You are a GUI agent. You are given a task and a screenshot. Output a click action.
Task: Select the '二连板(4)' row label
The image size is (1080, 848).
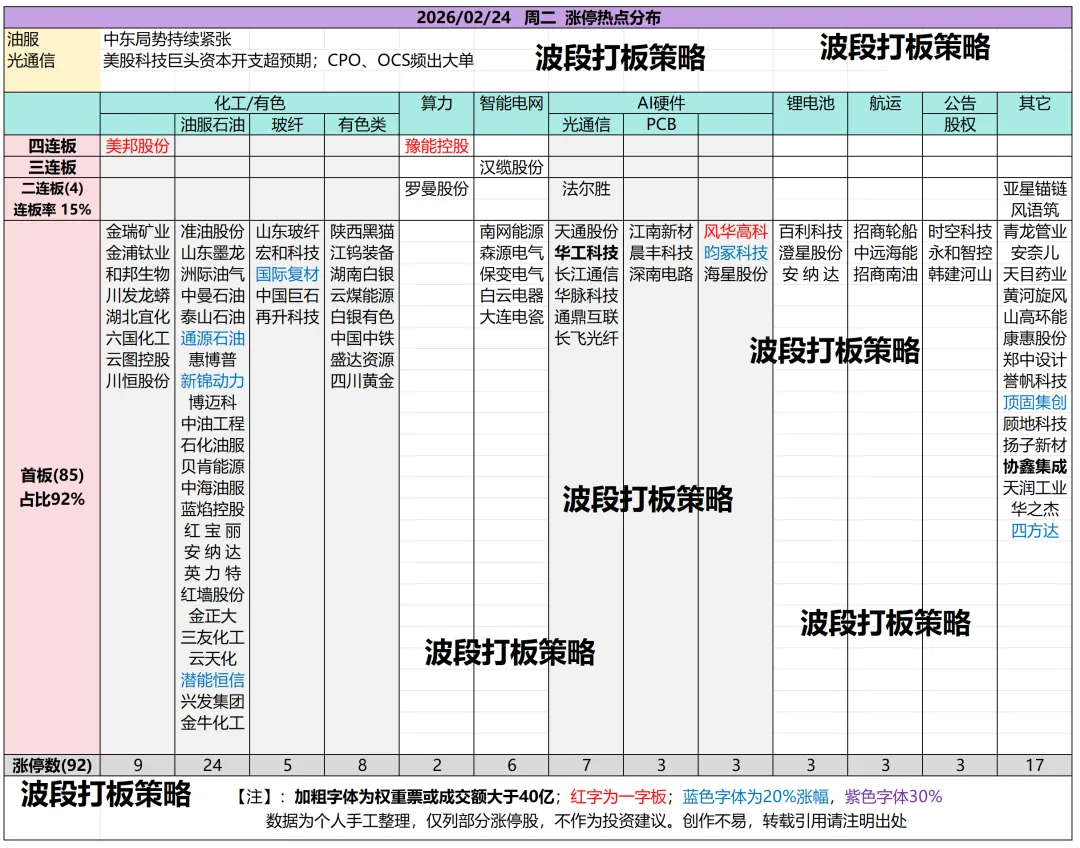(x=52, y=189)
